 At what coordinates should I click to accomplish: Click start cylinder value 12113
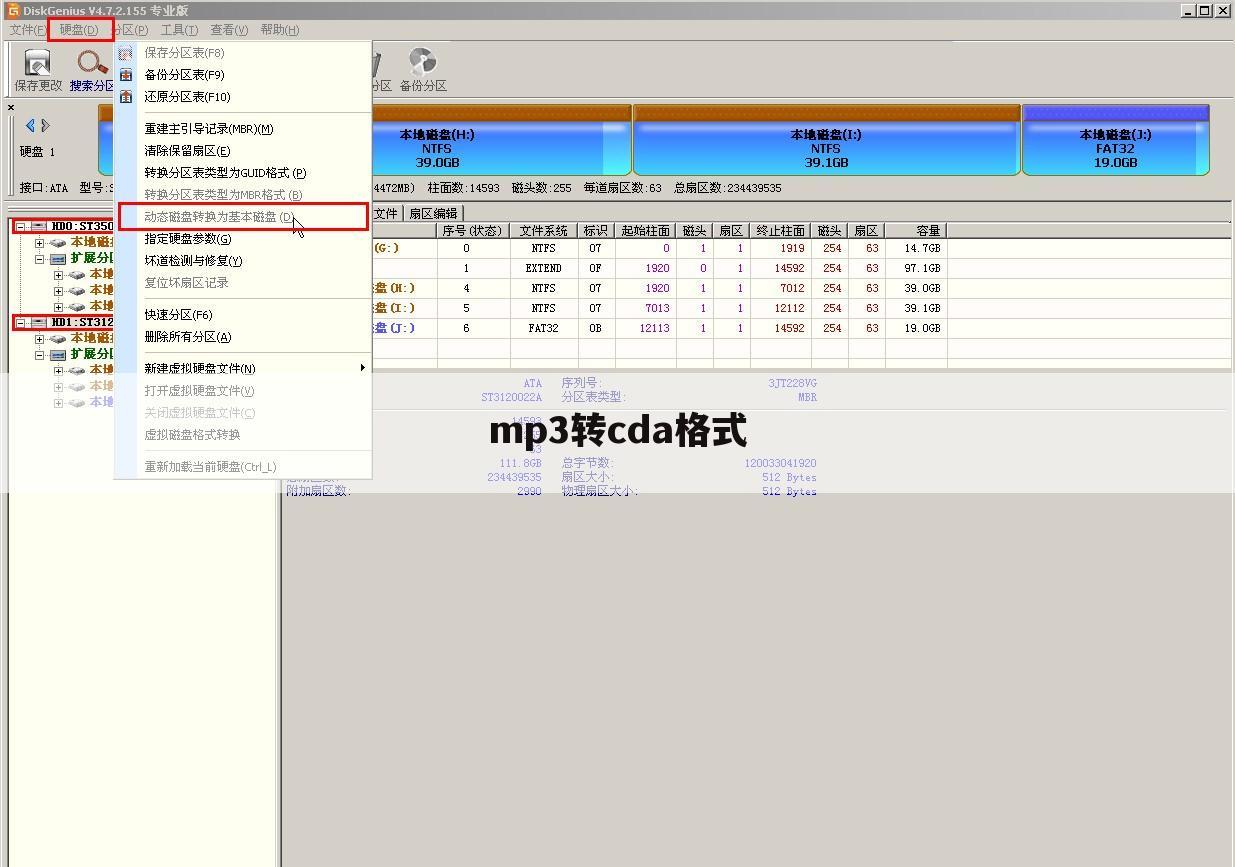(x=653, y=329)
